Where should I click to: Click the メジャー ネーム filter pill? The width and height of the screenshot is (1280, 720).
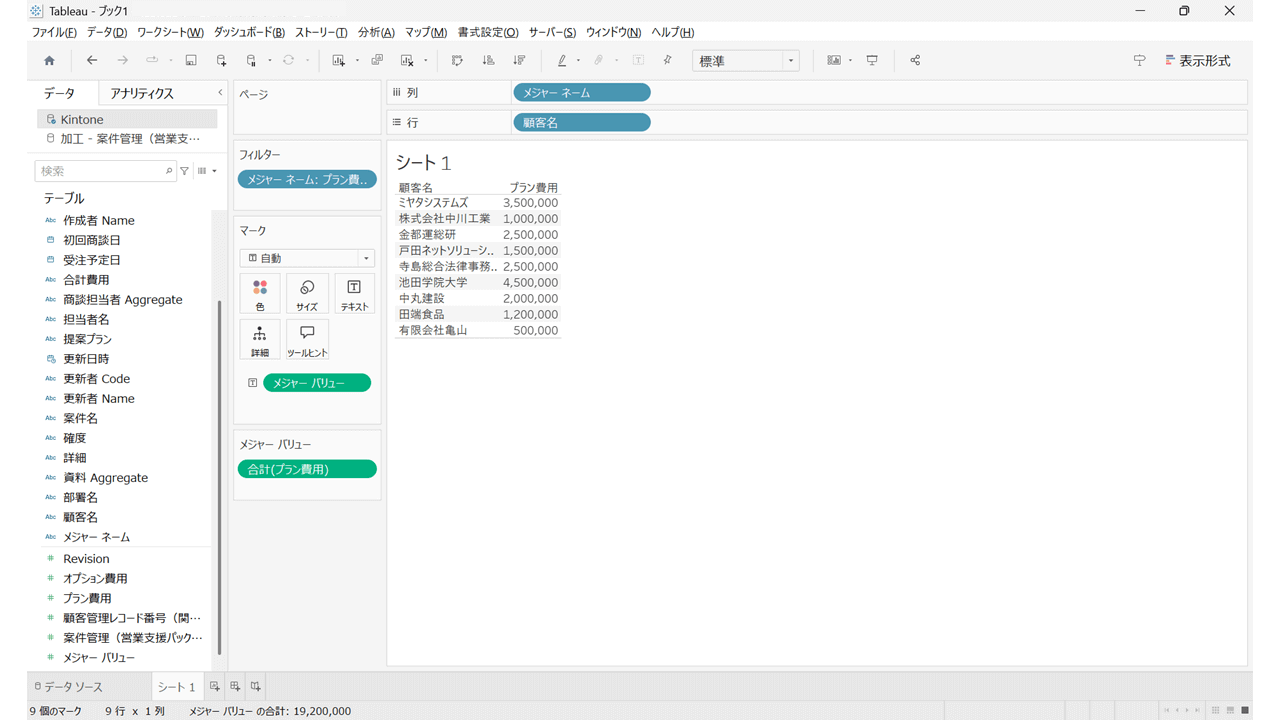(307, 180)
